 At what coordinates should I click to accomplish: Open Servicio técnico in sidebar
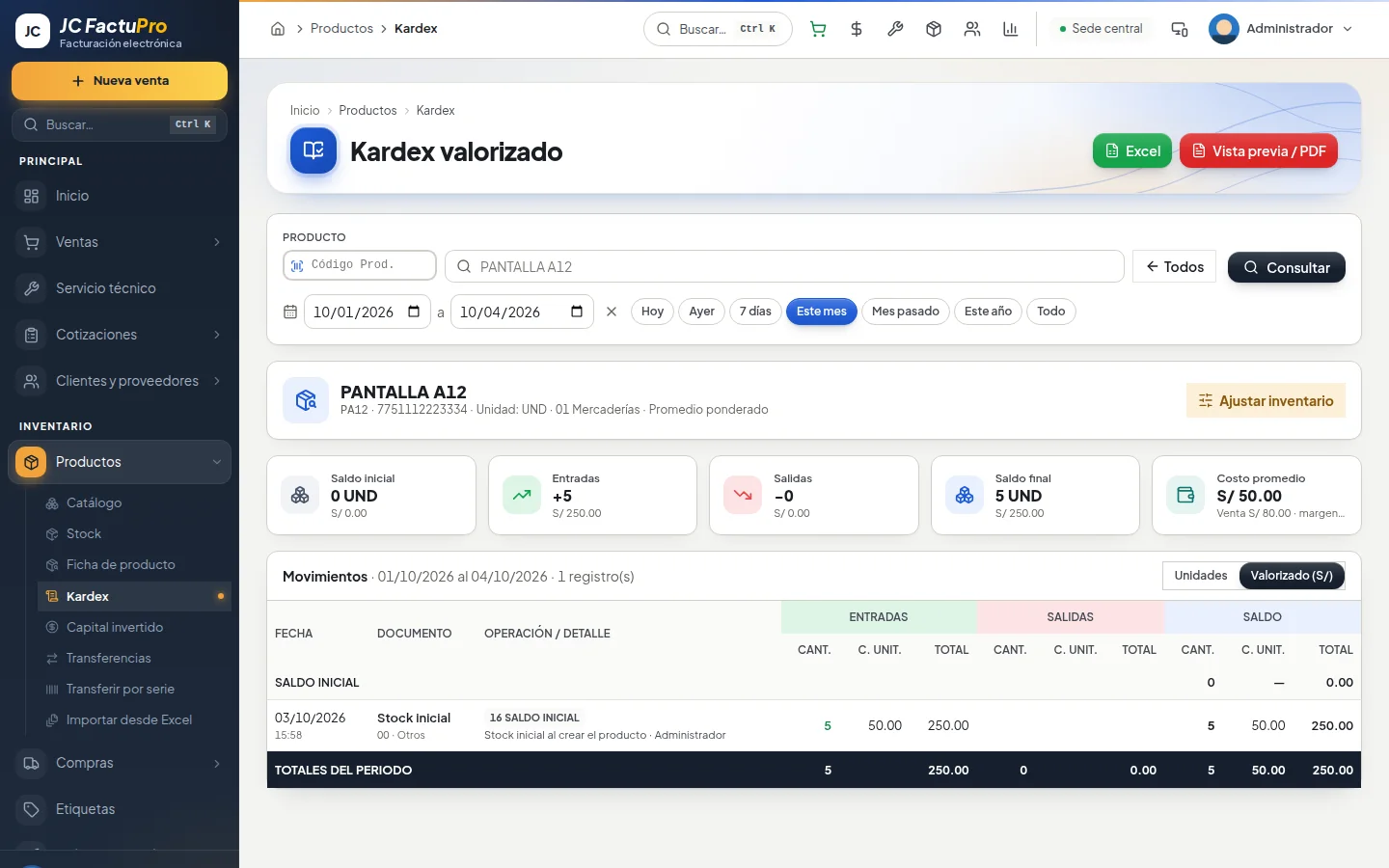tap(120, 288)
